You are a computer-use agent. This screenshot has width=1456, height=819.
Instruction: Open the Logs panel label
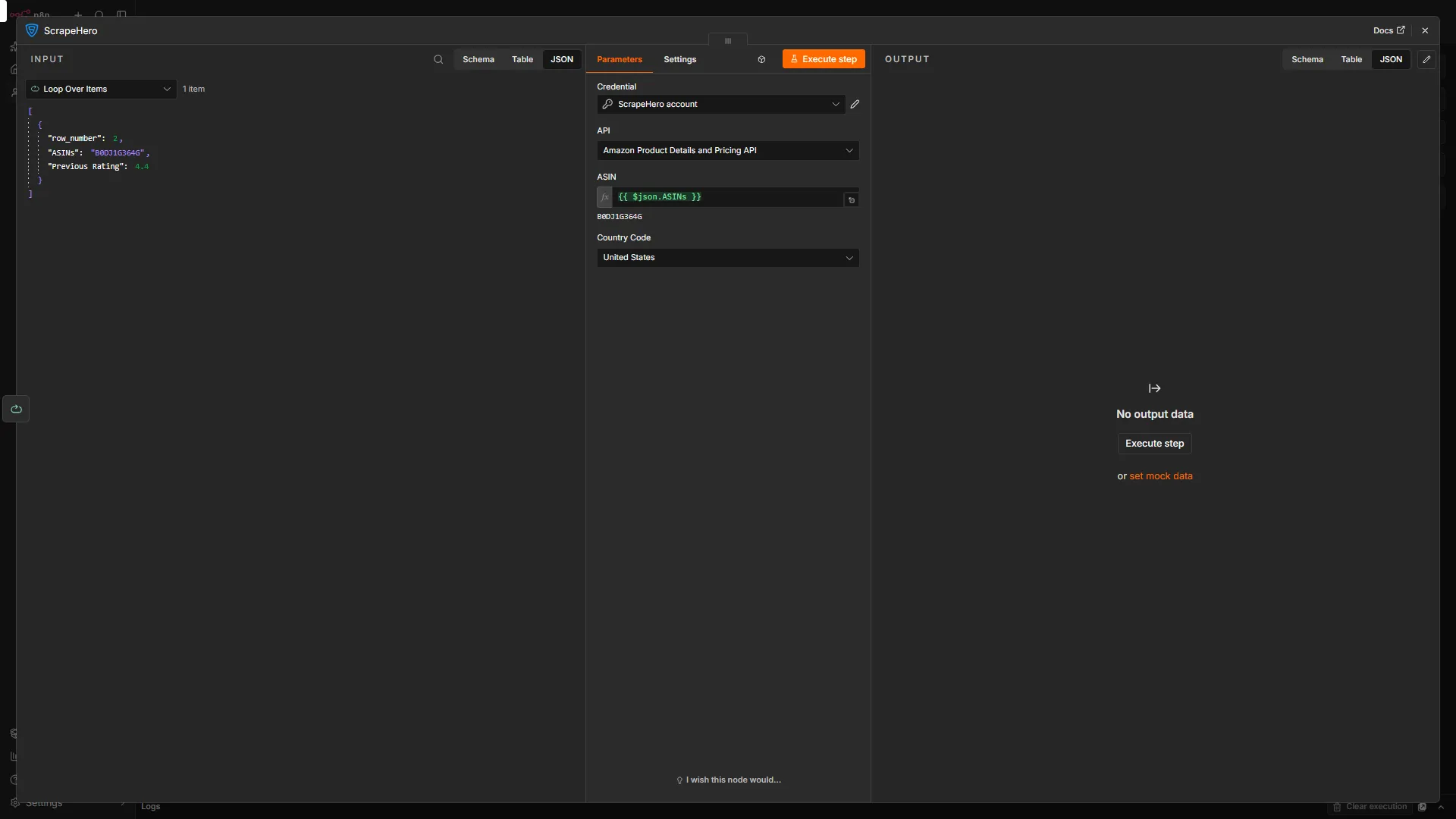(150, 806)
